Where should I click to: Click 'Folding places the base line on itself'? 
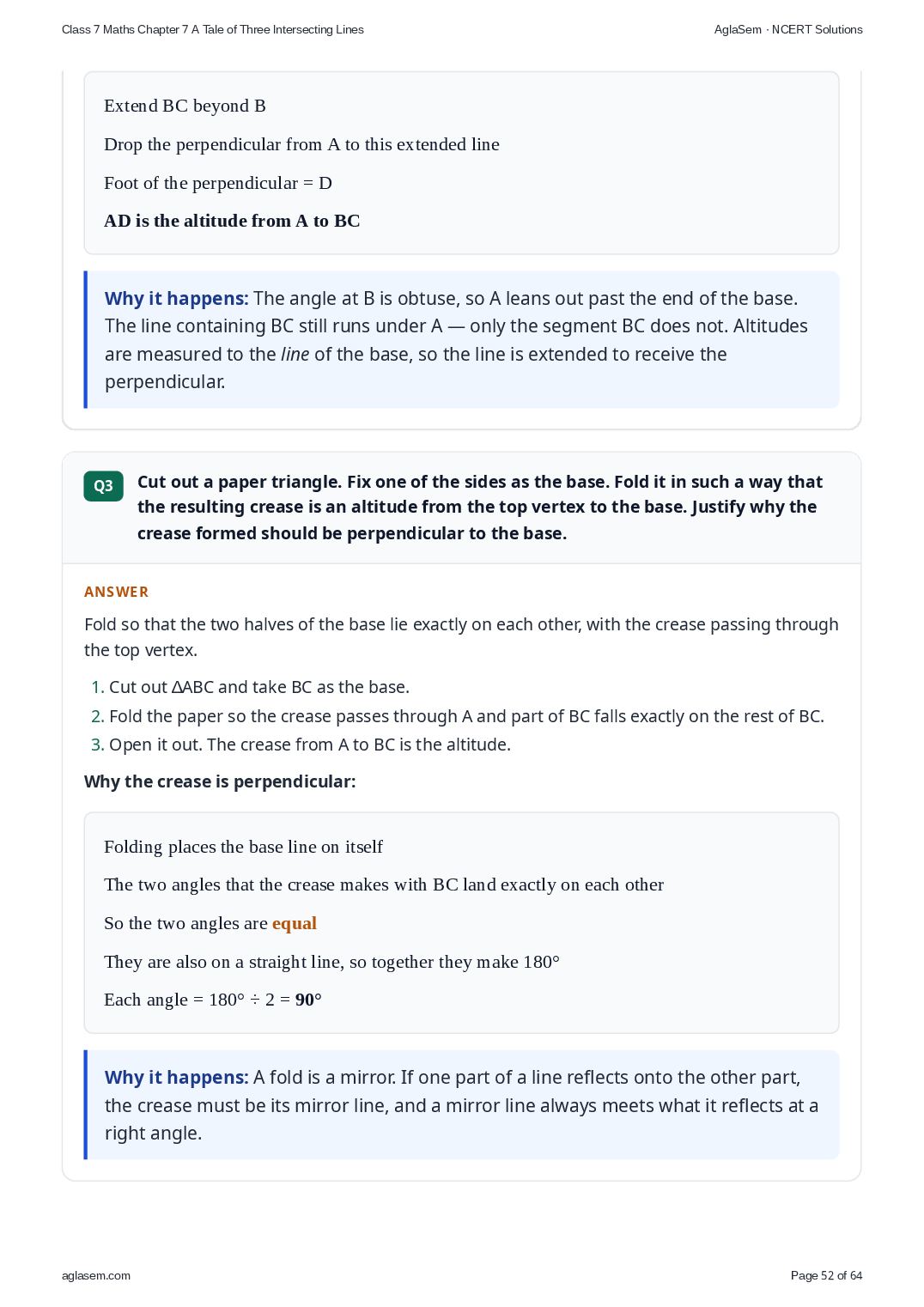[243, 847]
